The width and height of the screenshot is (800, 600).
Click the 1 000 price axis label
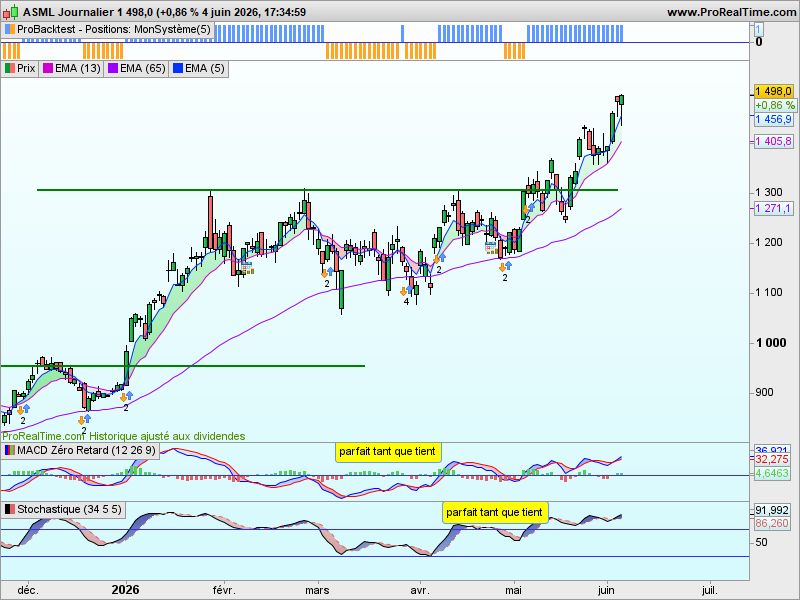tap(771, 343)
